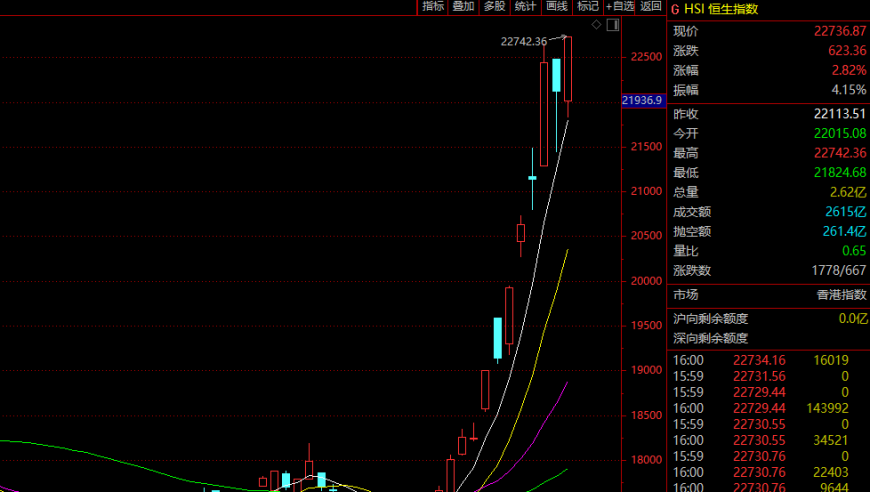This screenshot has height=492, width=870.
Task: Click the 量比 value 0.65
Action: point(854,251)
